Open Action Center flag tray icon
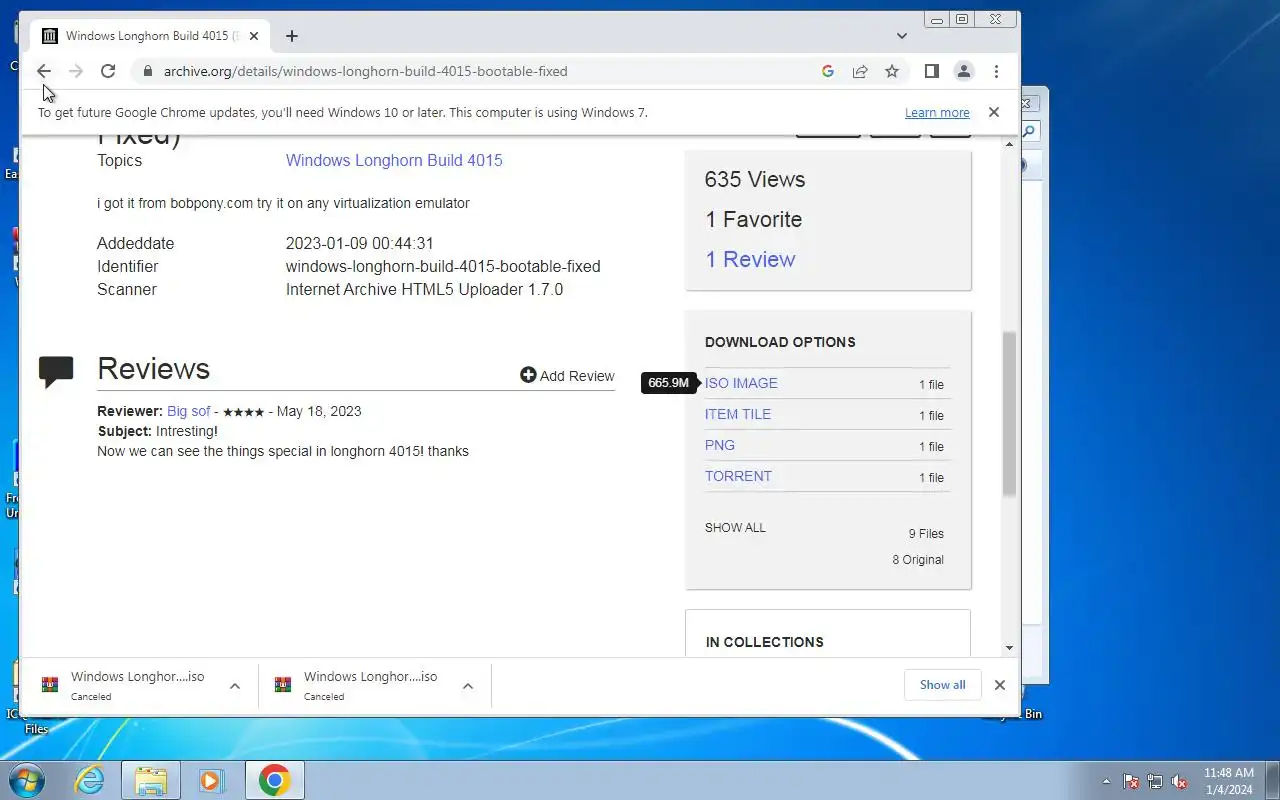 (1131, 782)
